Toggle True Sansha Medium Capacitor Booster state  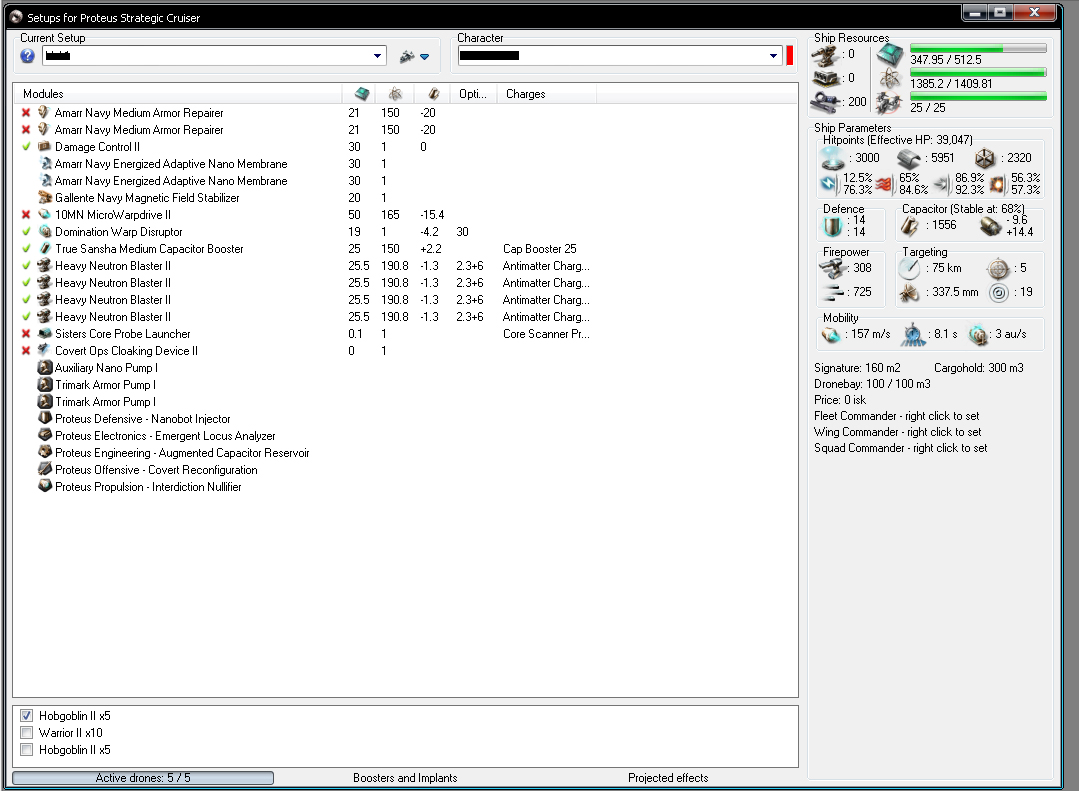click(x=26, y=249)
